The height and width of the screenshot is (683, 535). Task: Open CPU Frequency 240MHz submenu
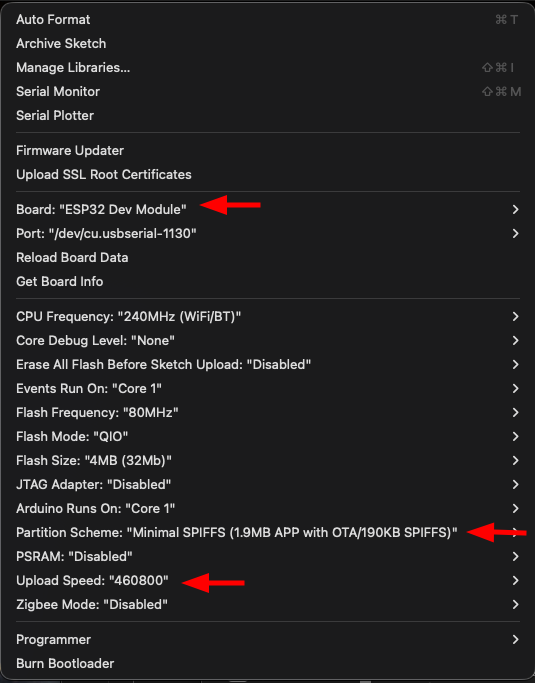tap(268, 317)
